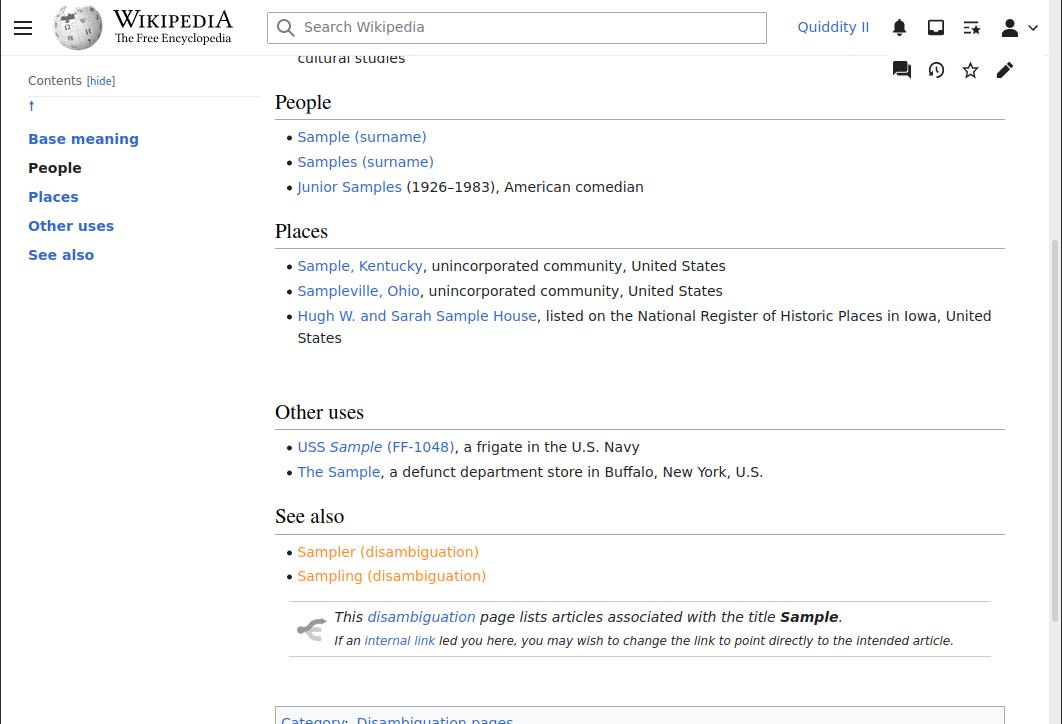Hide the Contents sidebar
This screenshot has height=724, width=1062.
(101, 81)
